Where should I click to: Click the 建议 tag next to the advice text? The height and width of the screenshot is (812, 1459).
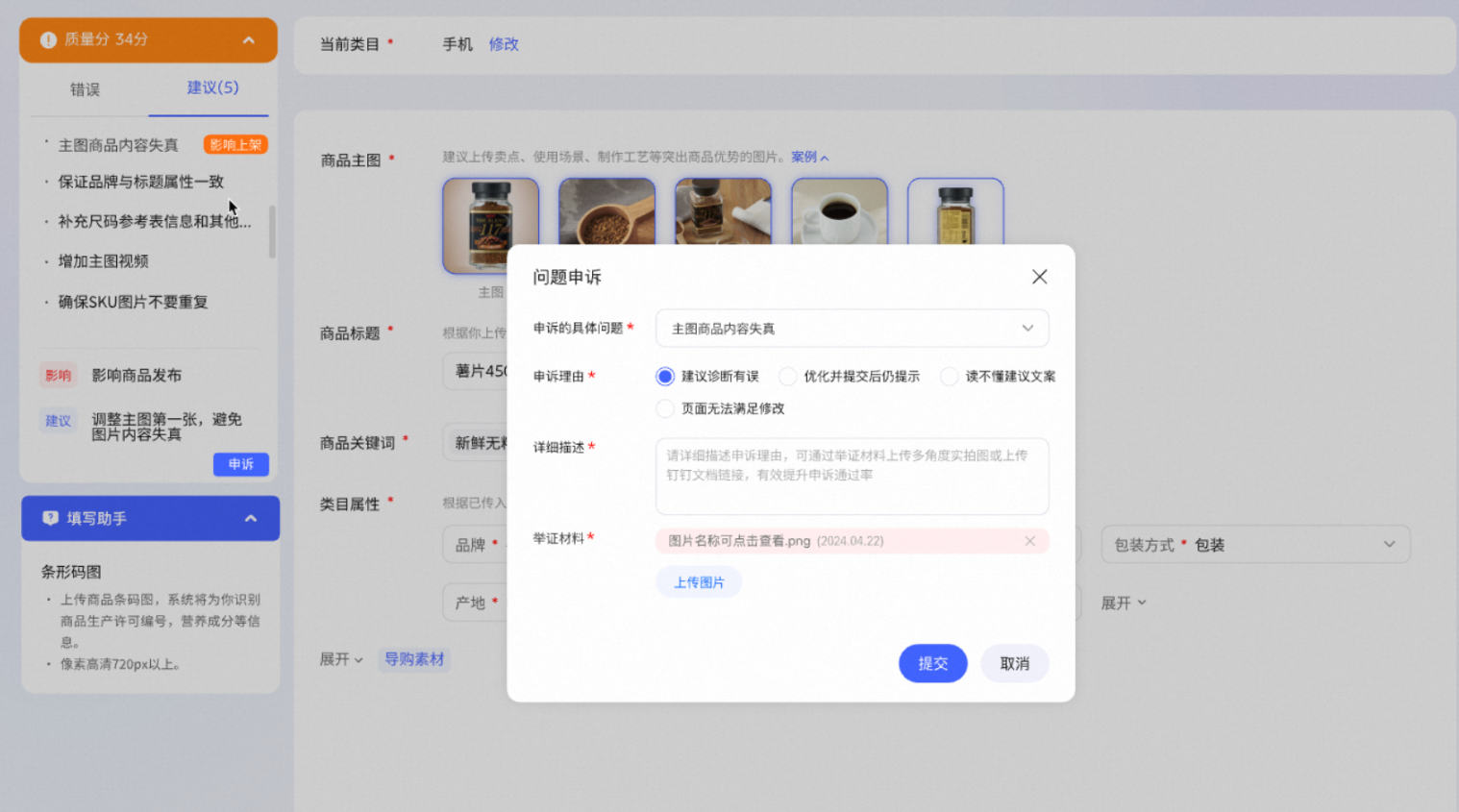pos(58,421)
